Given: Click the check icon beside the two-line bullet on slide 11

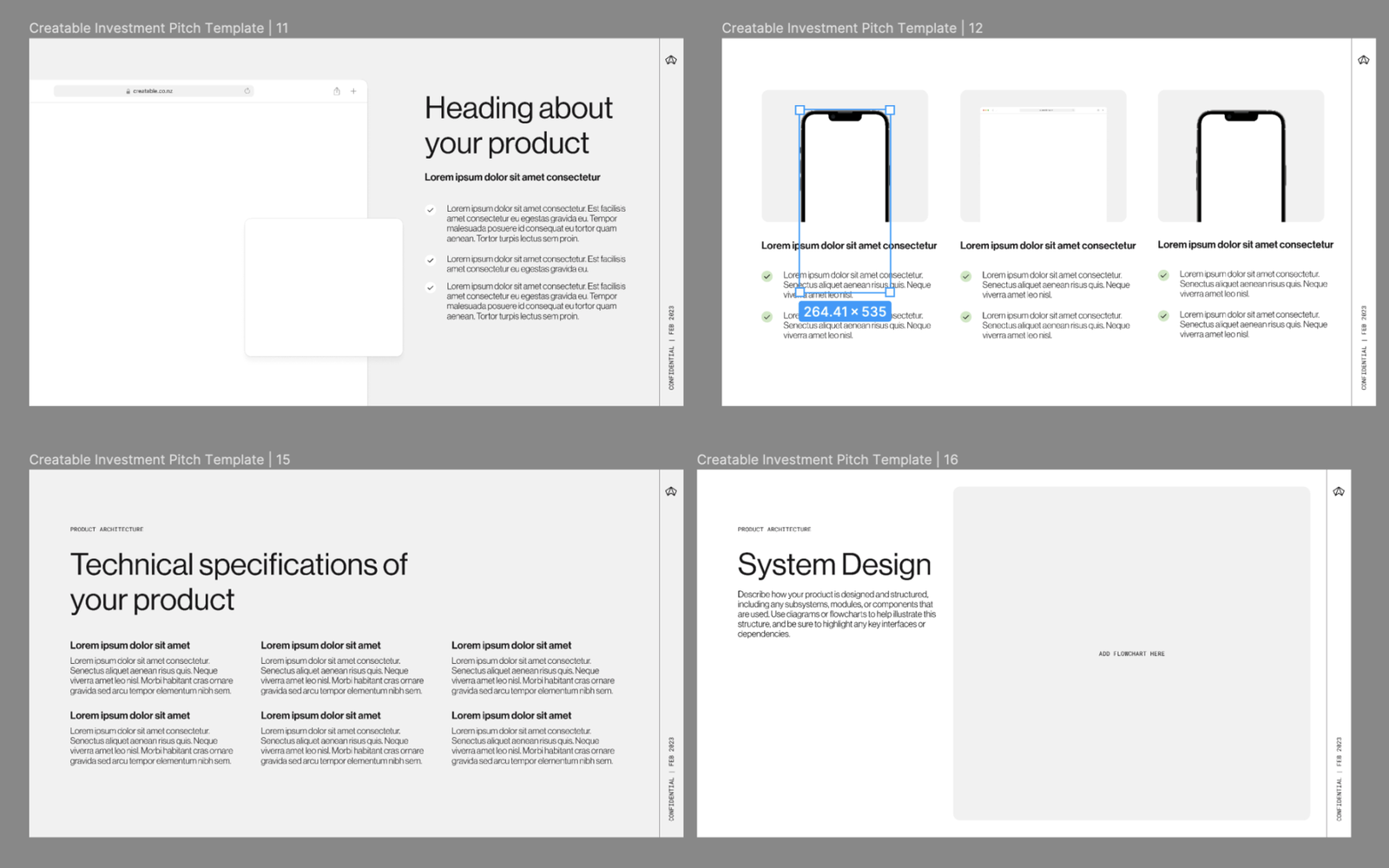Looking at the screenshot, I should click(431, 260).
